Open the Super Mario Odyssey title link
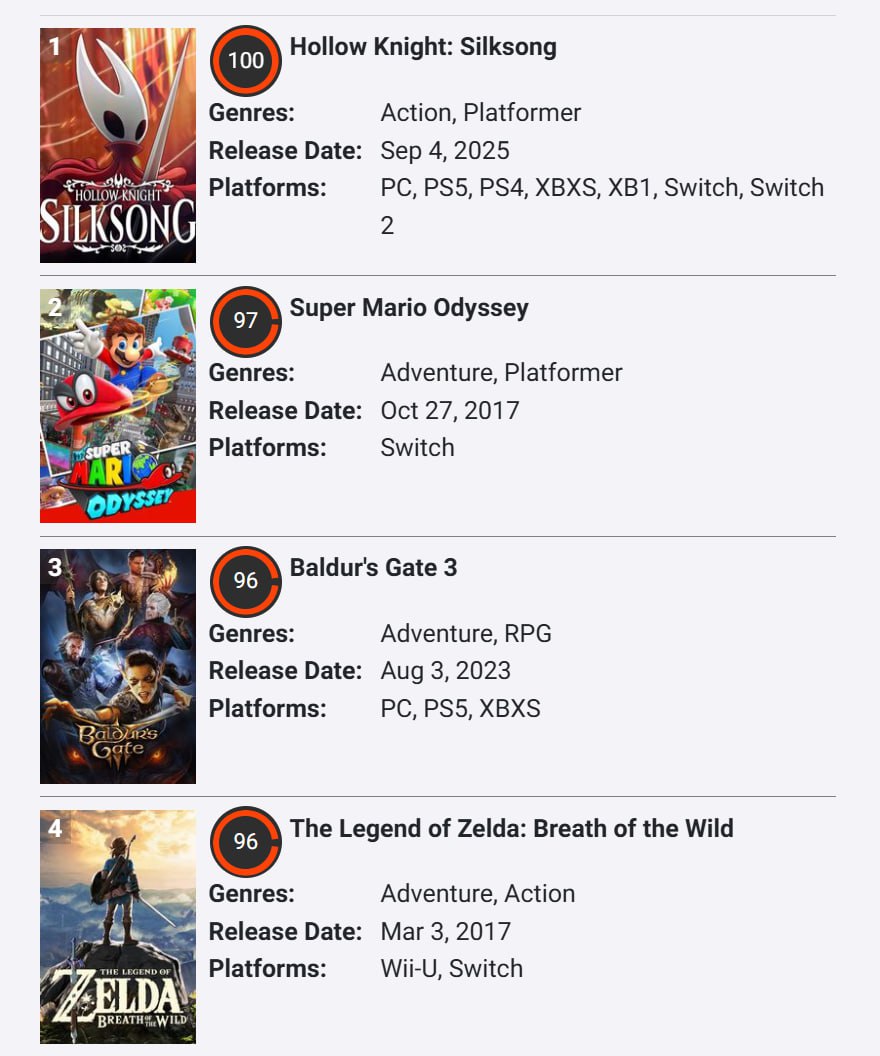Screen dimensions: 880x1056 pos(409,307)
